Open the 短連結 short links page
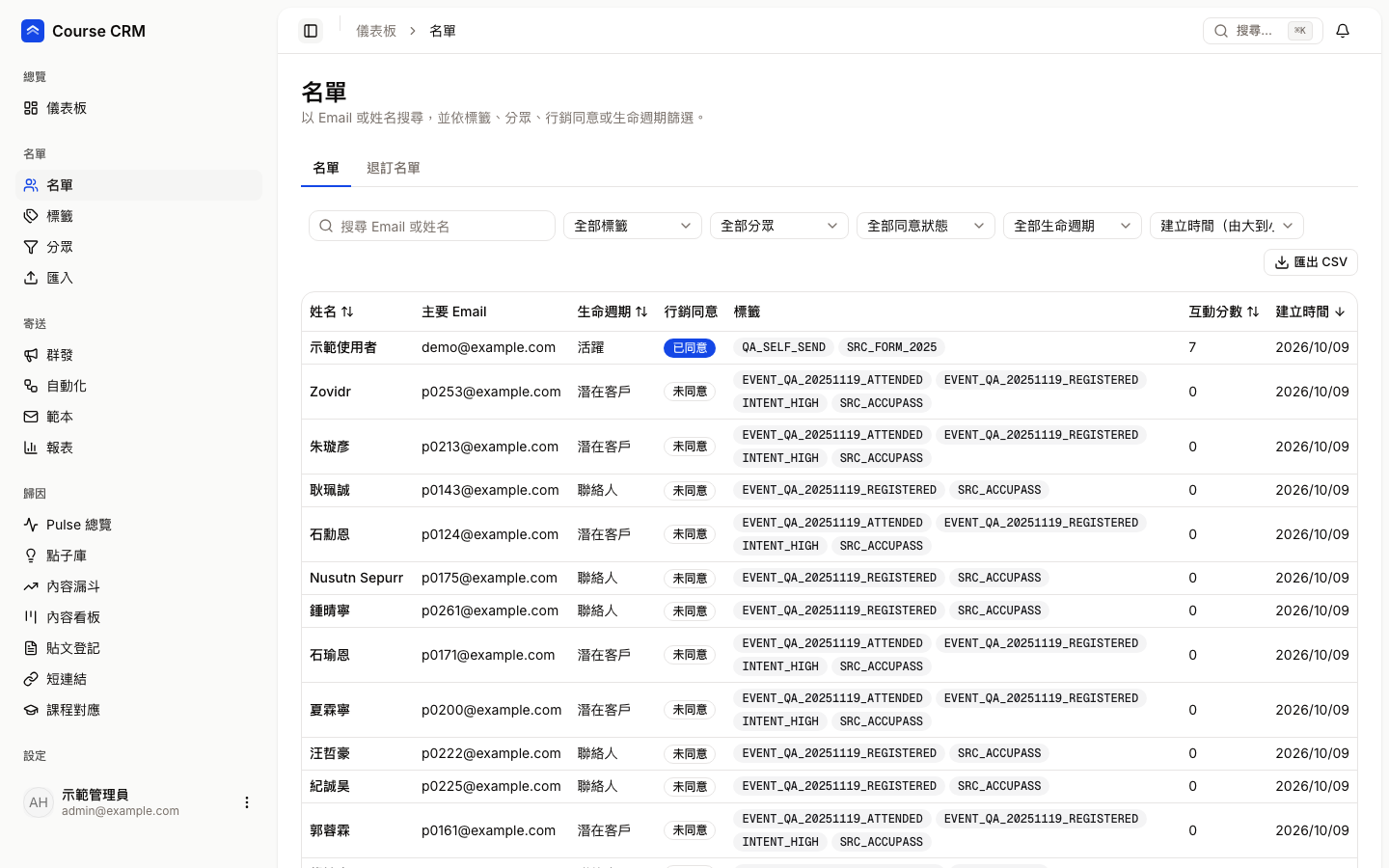This screenshot has height=868, width=1389. (x=139, y=679)
